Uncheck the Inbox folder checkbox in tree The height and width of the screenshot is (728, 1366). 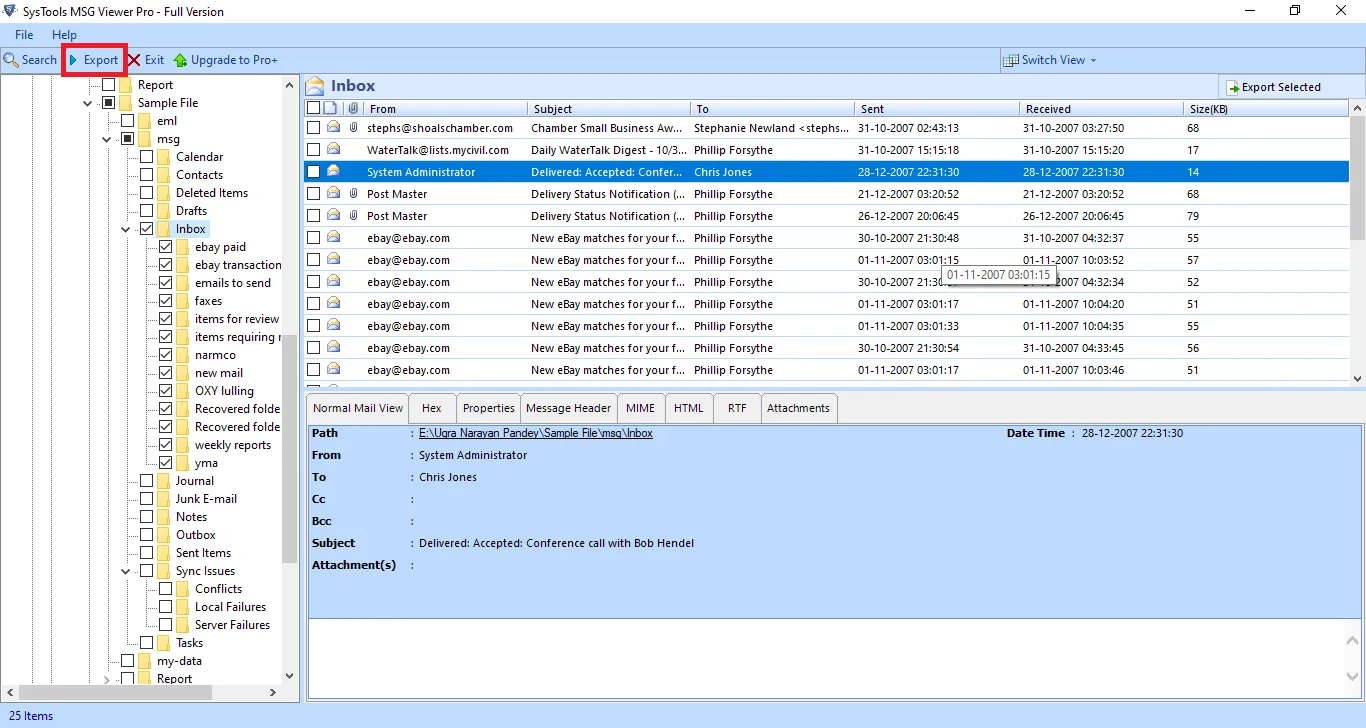click(147, 229)
